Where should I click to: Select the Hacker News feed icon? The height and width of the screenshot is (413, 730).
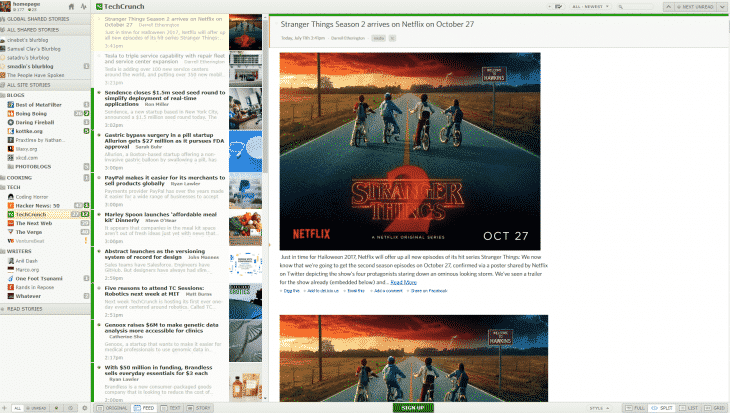[11, 205]
